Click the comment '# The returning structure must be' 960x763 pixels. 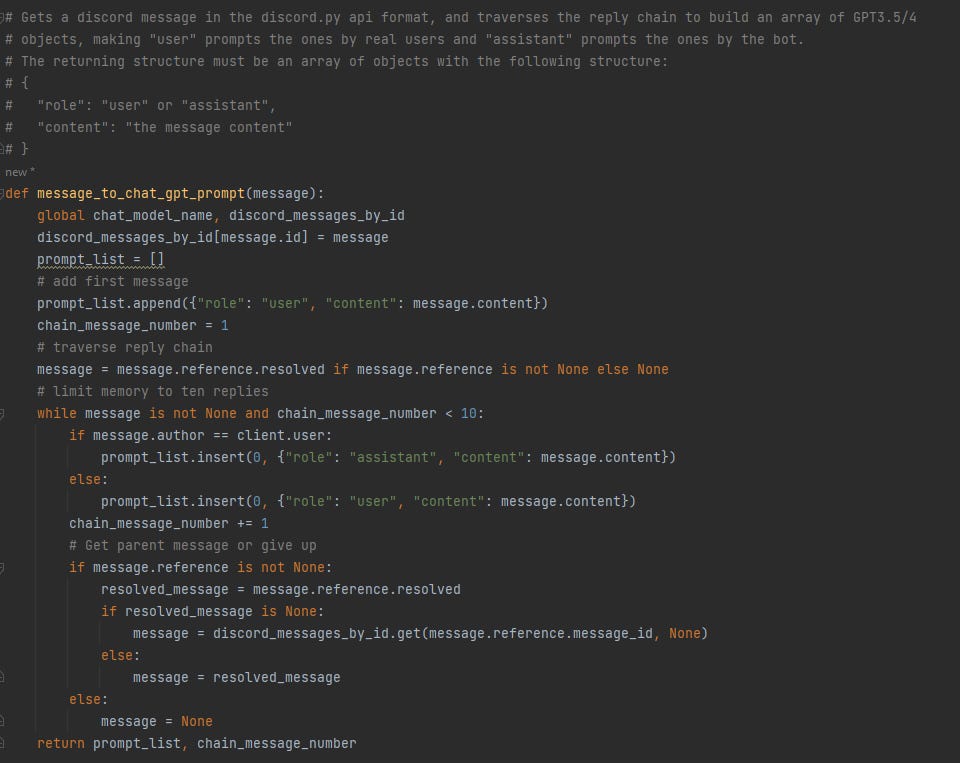coord(336,61)
